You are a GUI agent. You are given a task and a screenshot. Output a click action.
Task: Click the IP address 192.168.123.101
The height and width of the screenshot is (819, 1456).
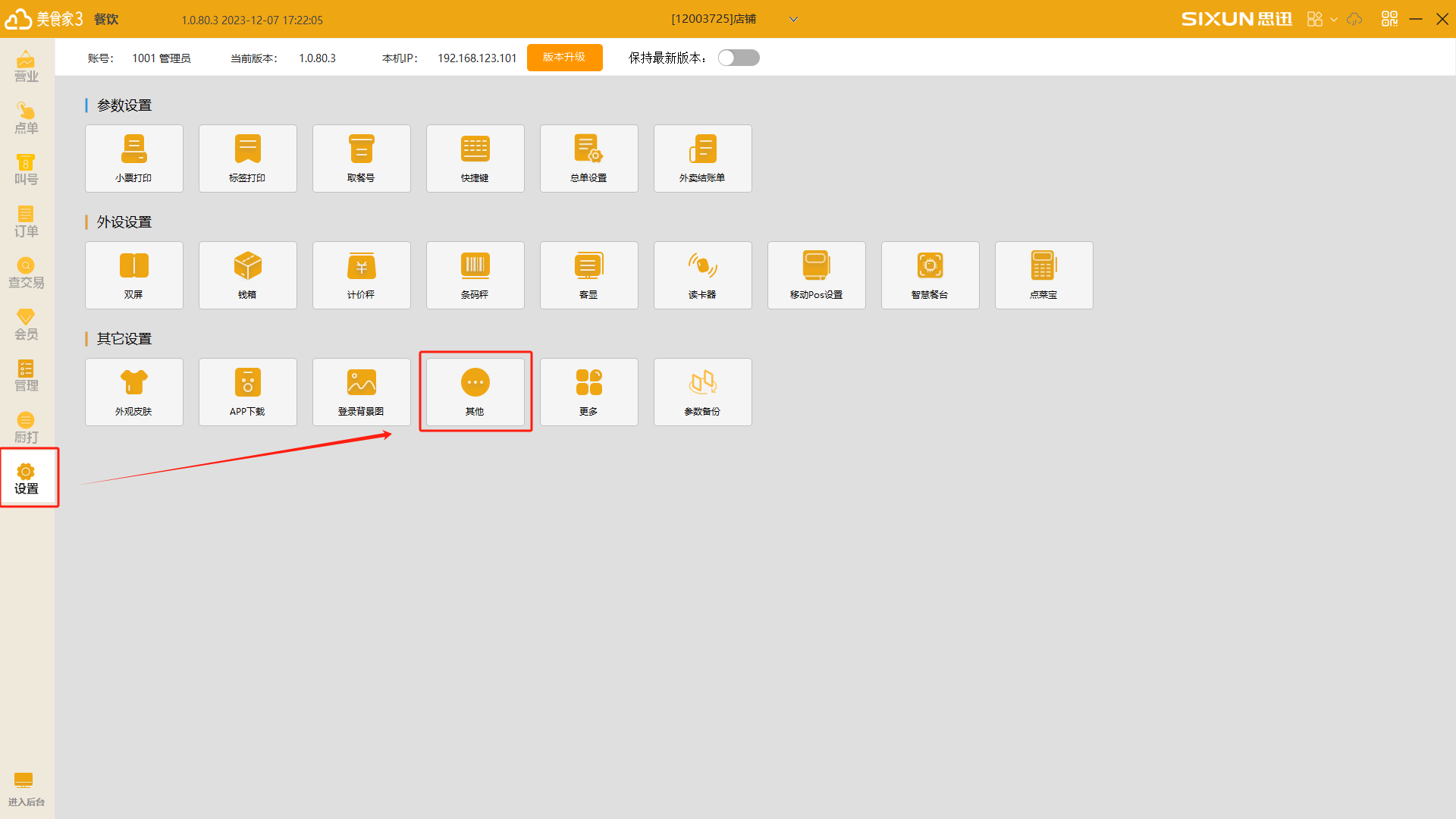click(x=477, y=58)
